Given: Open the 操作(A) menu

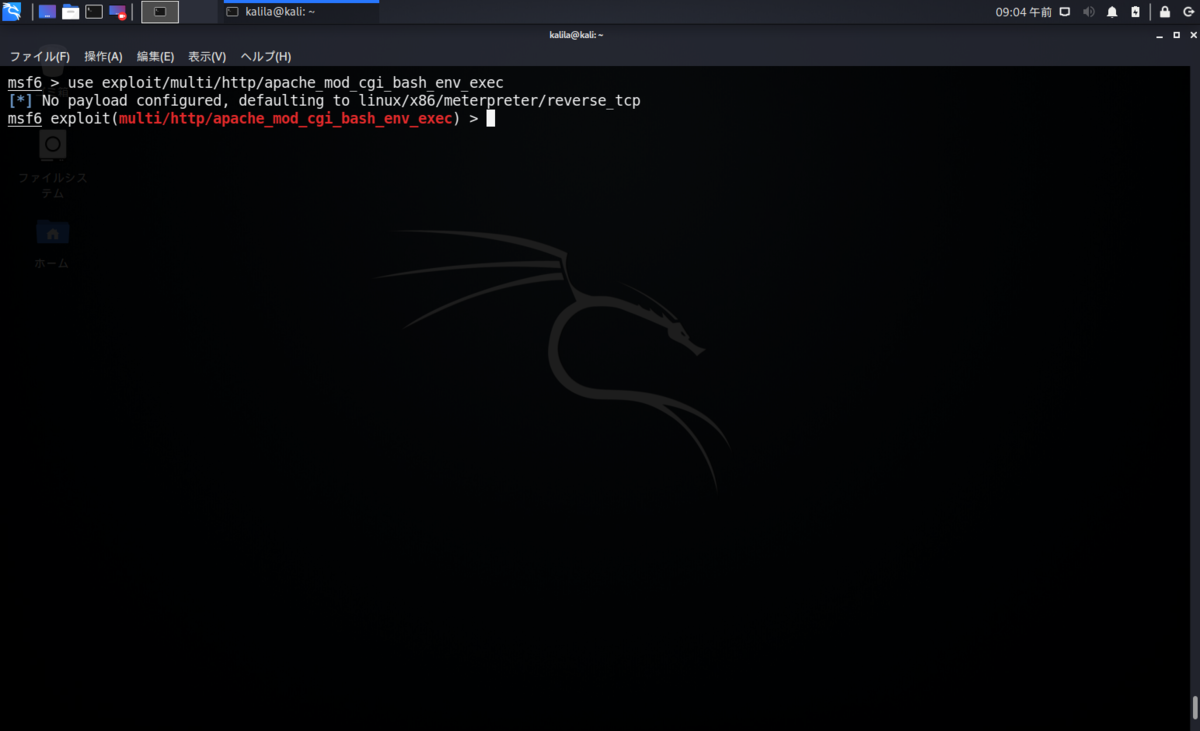Looking at the screenshot, I should coord(103,57).
